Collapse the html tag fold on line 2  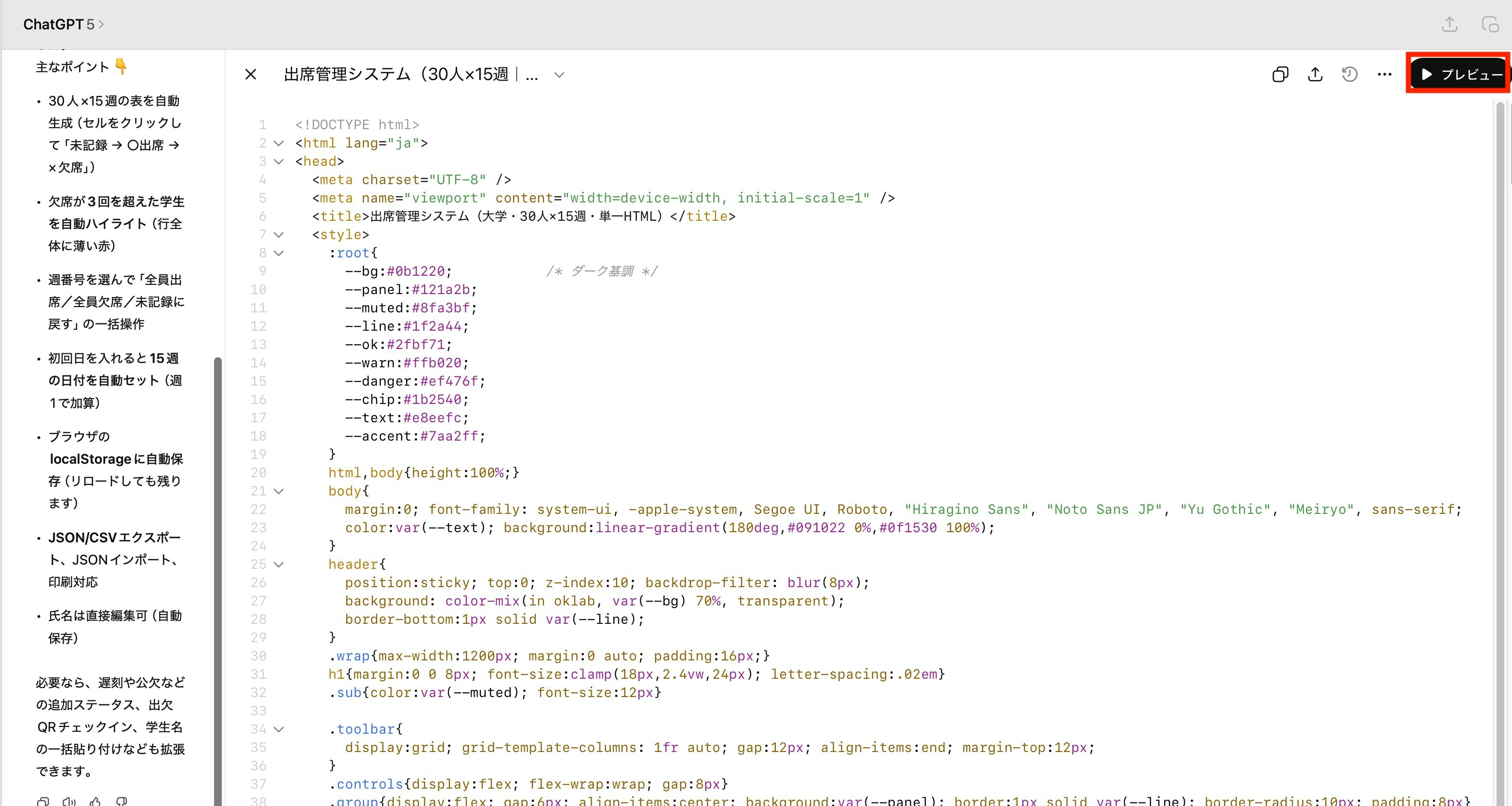click(x=279, y=143)
